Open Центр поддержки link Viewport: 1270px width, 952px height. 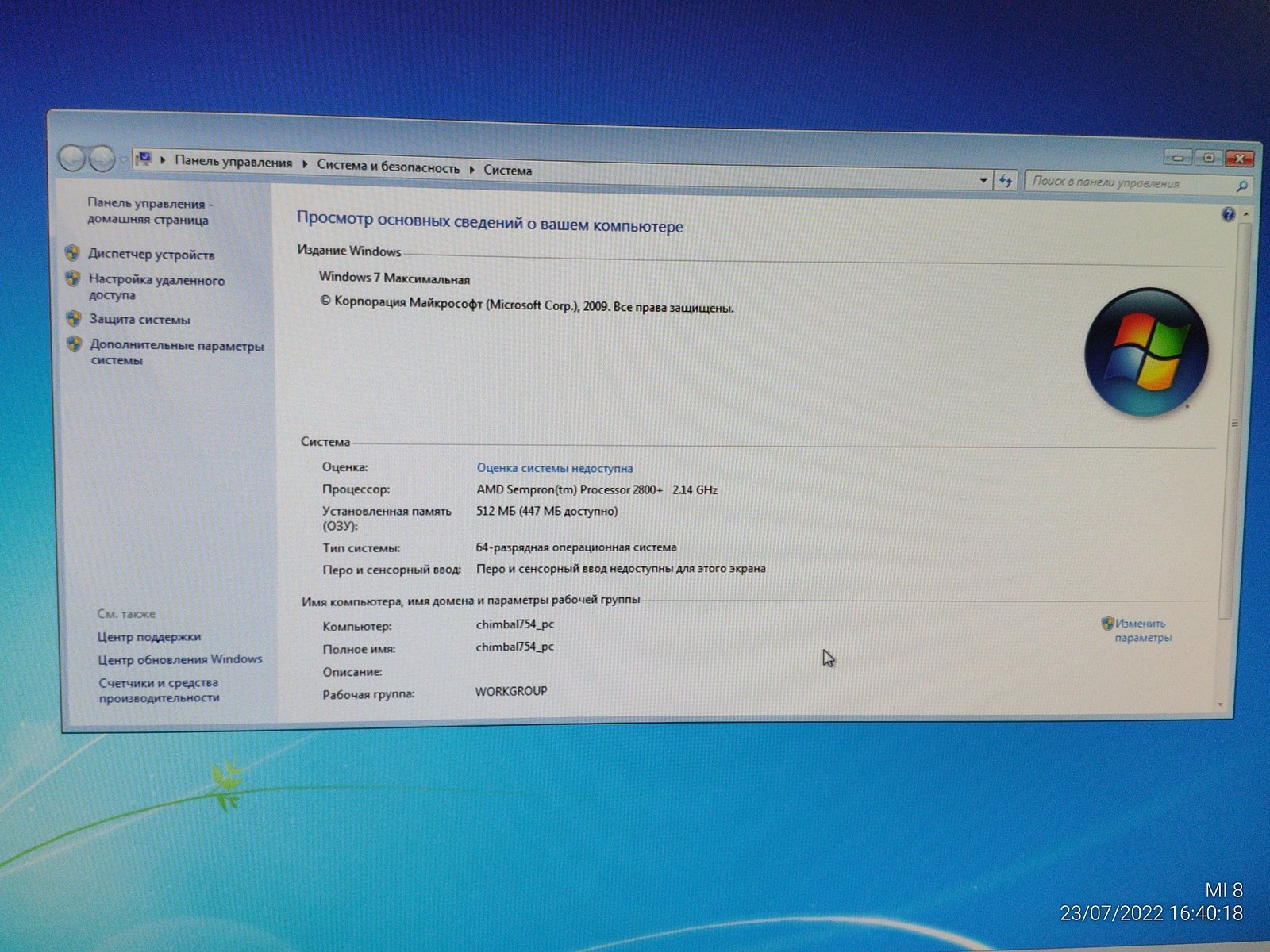[x=149, y=636]
